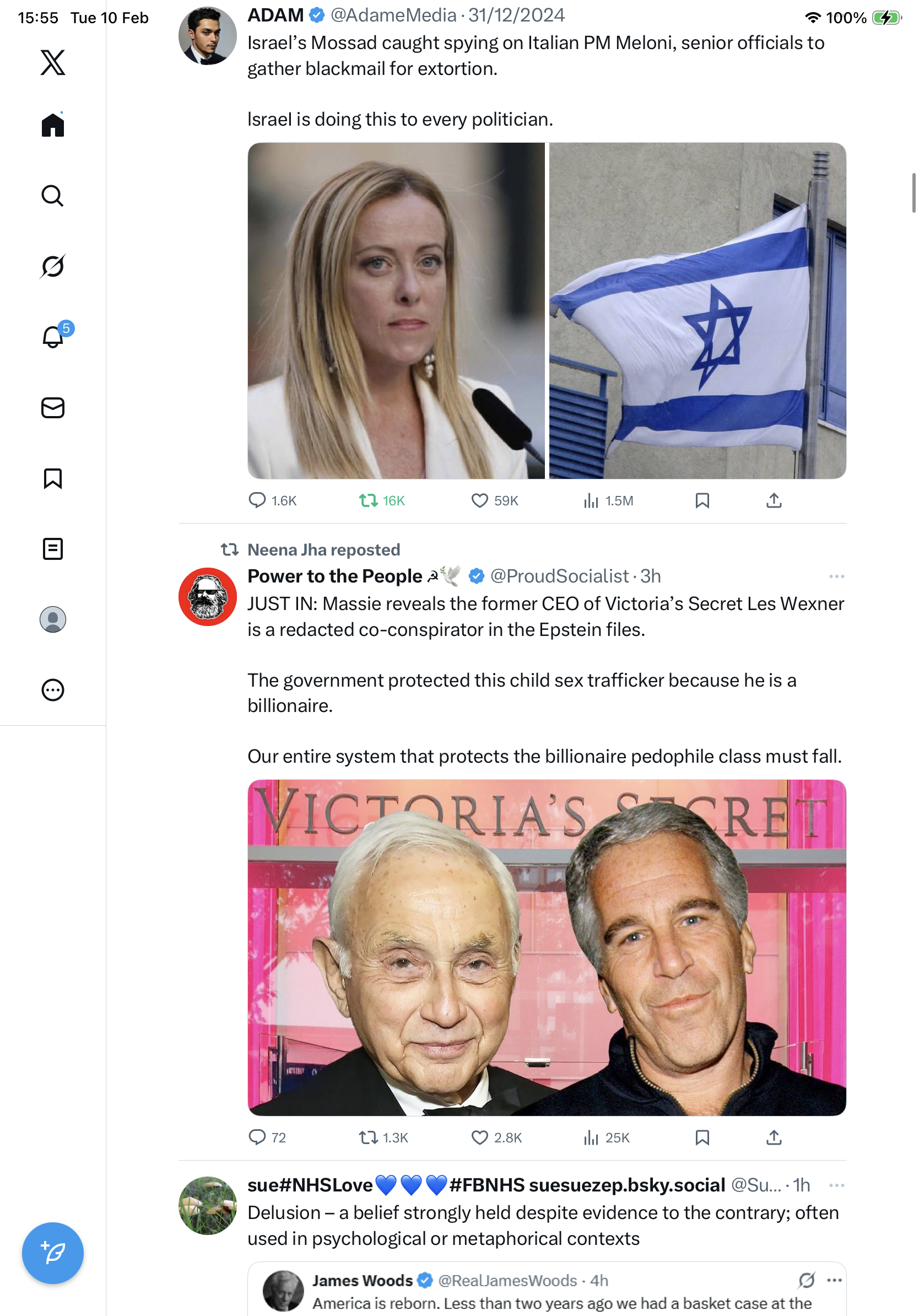Tap the compose new post button
Image resolution: width=919 pixels, height=1316 pixels.
[x=53, y=1253]
